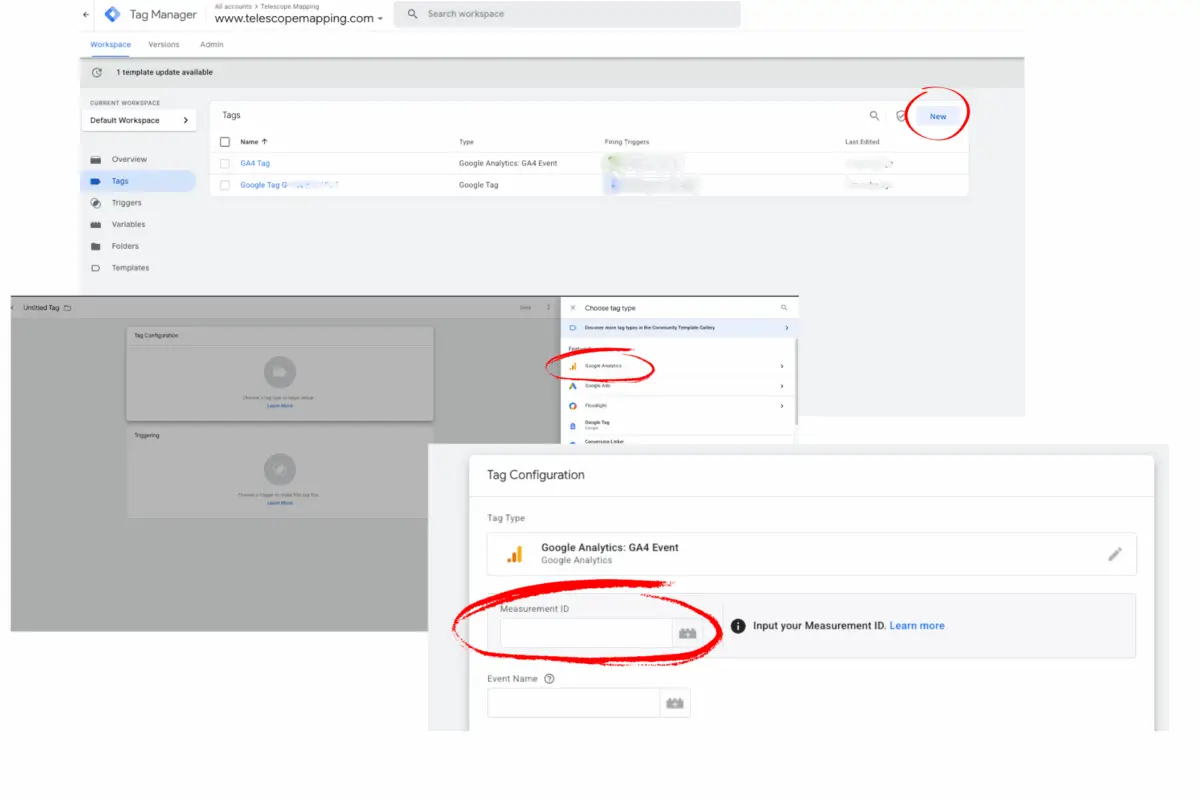Click the shield consent icon beside New
1200x800 pixels.
901,116
